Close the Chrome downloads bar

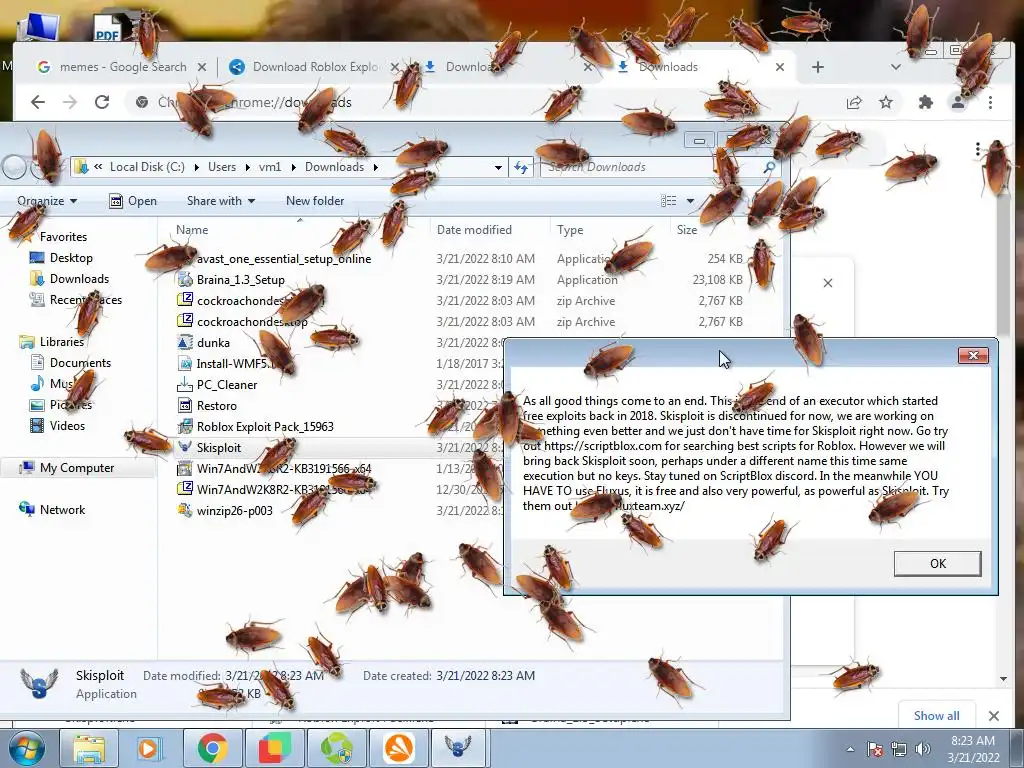pyautogui.click(x=994, y=716)
